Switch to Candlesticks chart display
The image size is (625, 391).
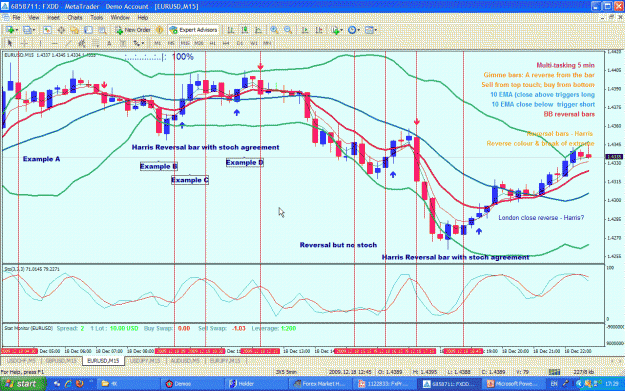coord(245,30)
